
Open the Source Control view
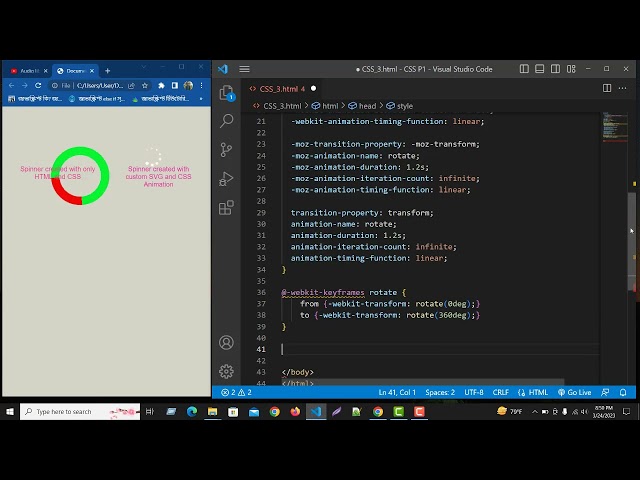(227, 150)
